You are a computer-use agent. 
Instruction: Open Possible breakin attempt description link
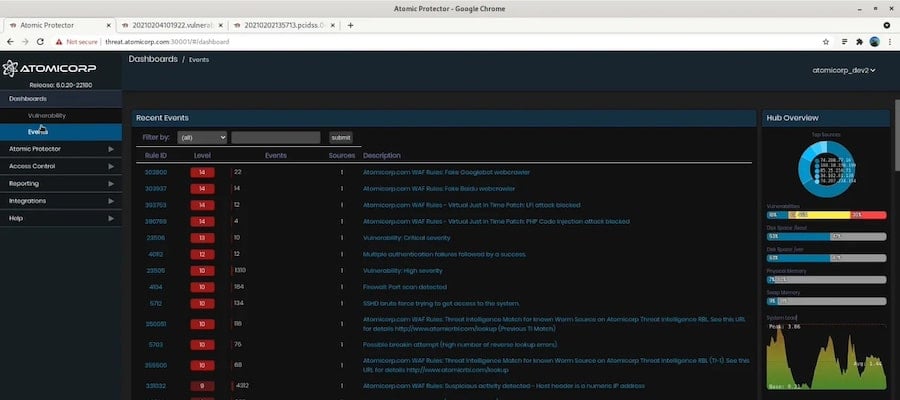[x=460, y=345]
